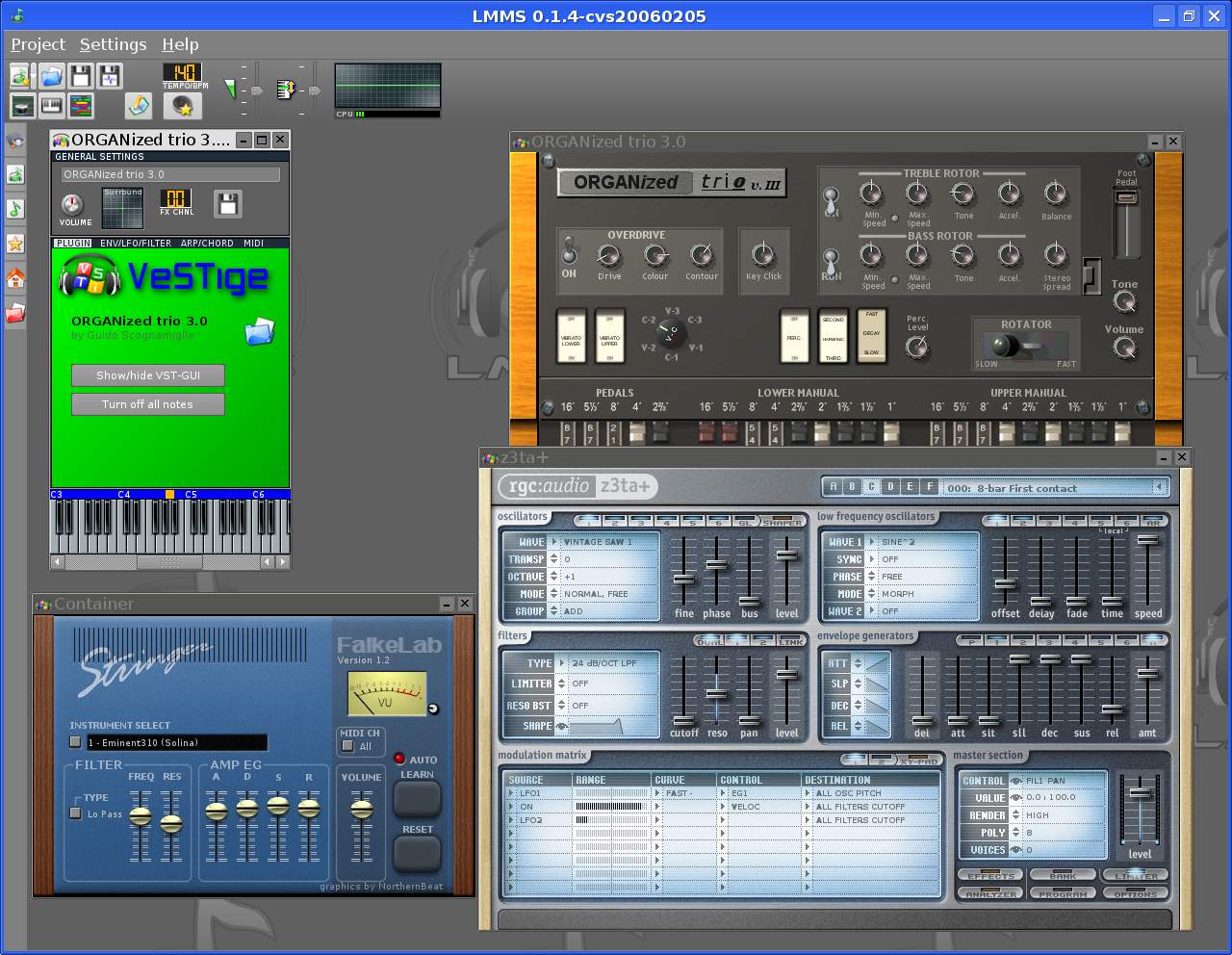The image size is (1232, 955).
Task: Click the z3ta+ ANALYZER button
Action: 991,893
